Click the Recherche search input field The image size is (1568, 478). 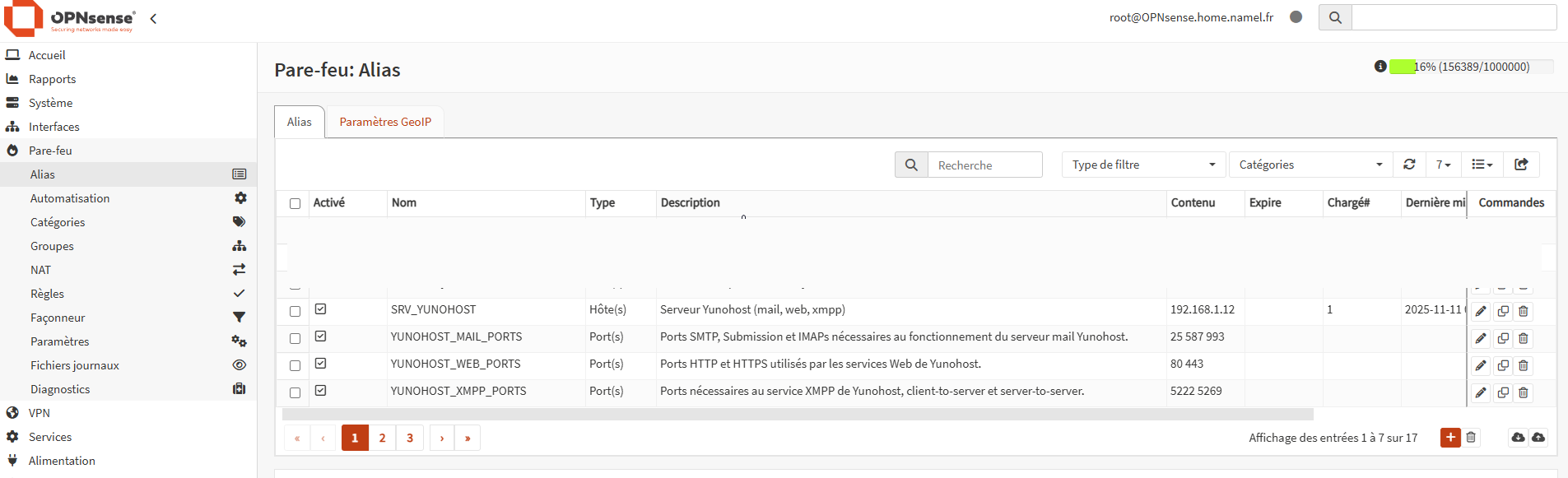coord(984,165)
